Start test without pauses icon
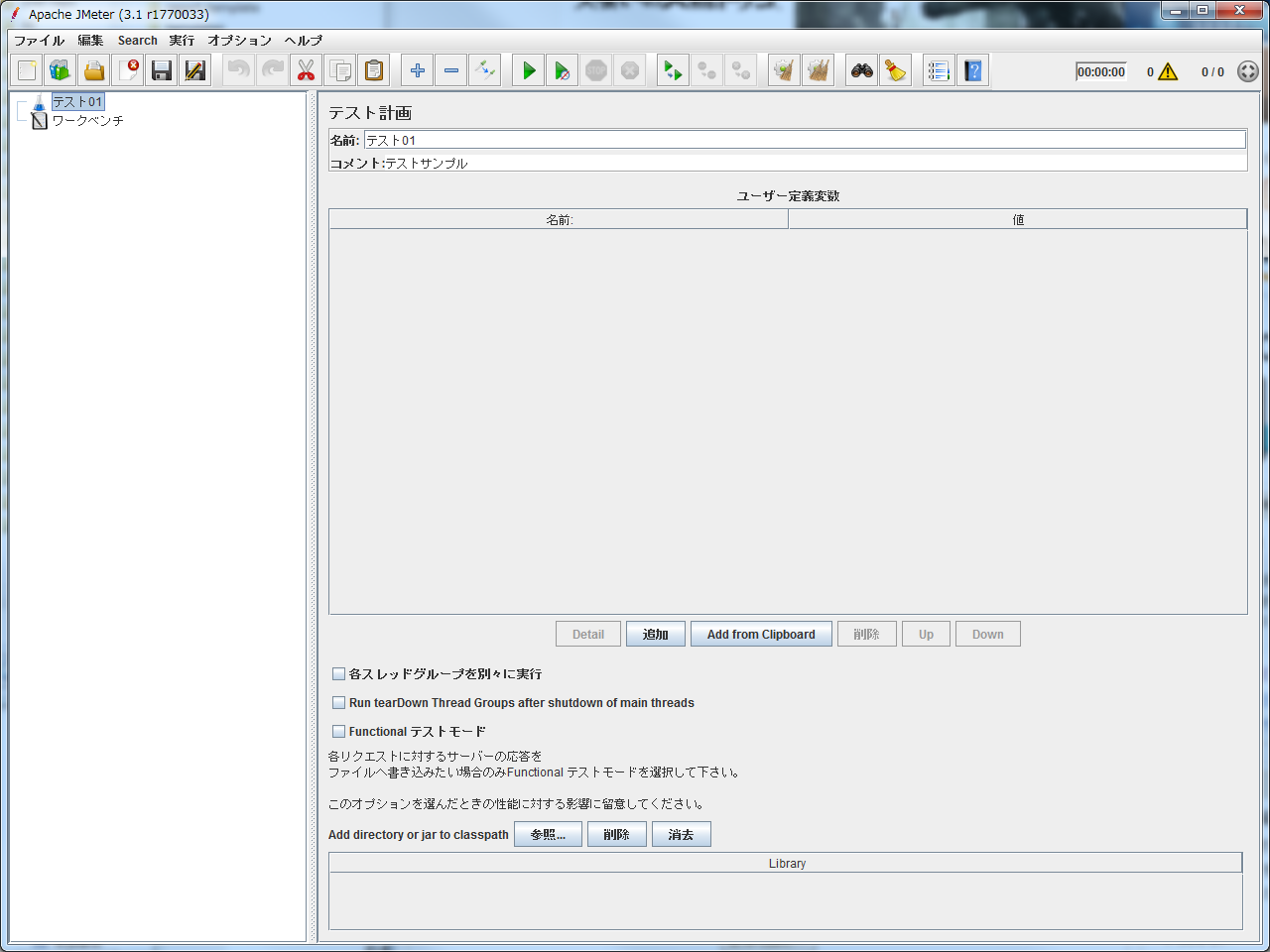This screenshot has height=952, width=1270. tap(563, 70)
